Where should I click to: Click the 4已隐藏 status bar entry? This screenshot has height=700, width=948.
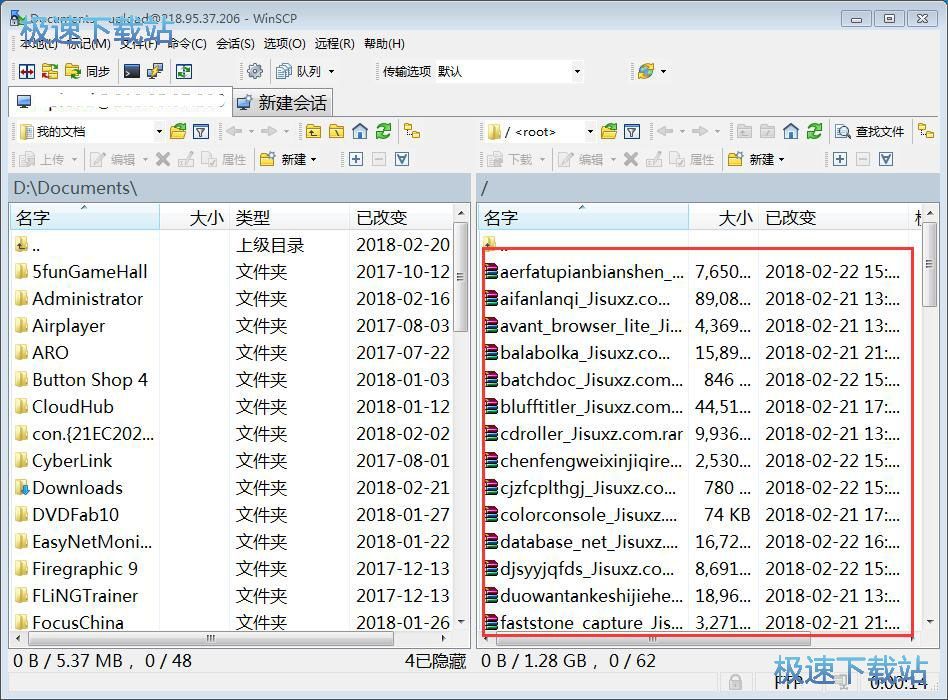(x=435, y=661)
